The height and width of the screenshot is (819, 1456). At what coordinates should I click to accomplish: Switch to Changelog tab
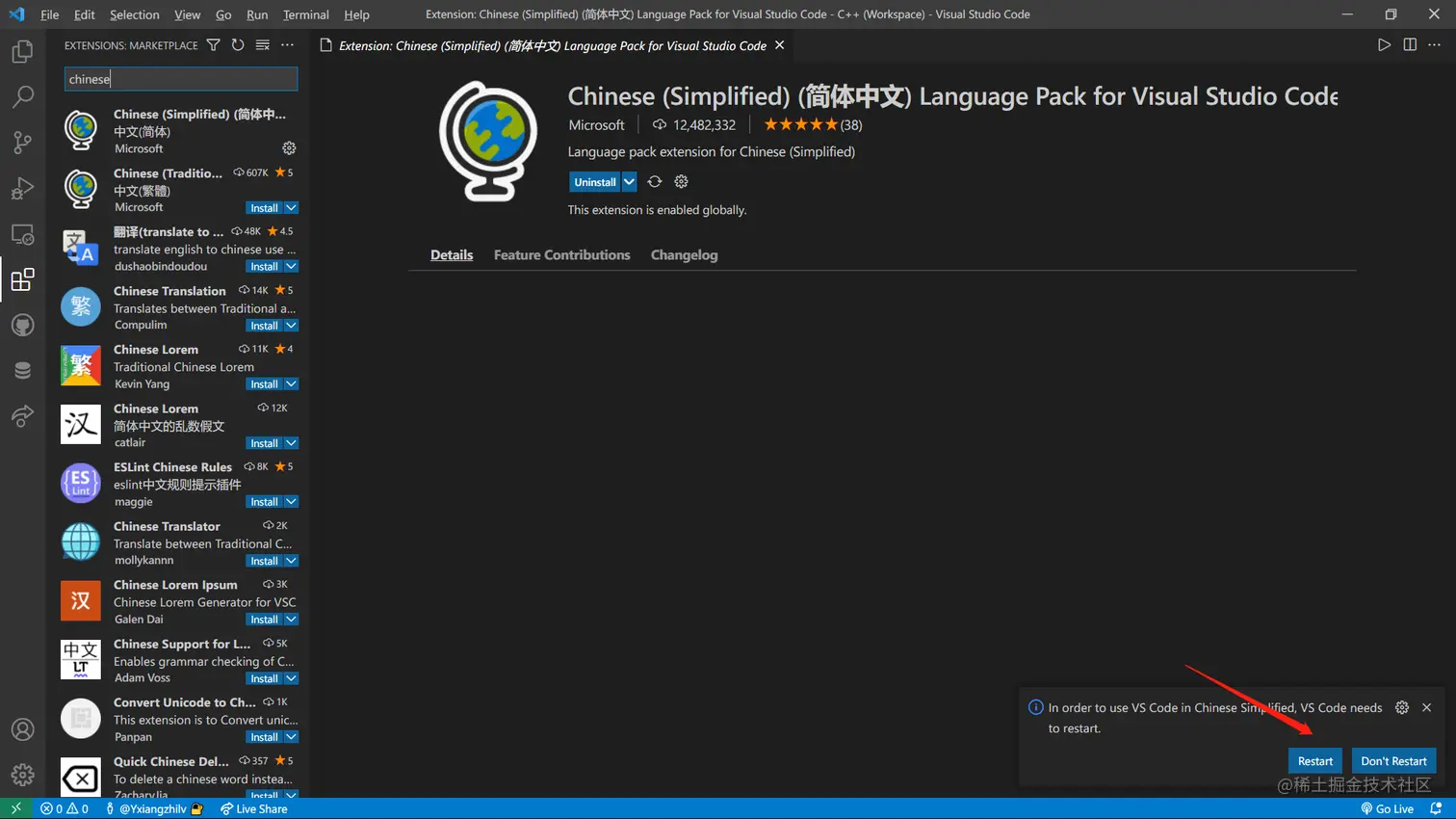(685, 255)
